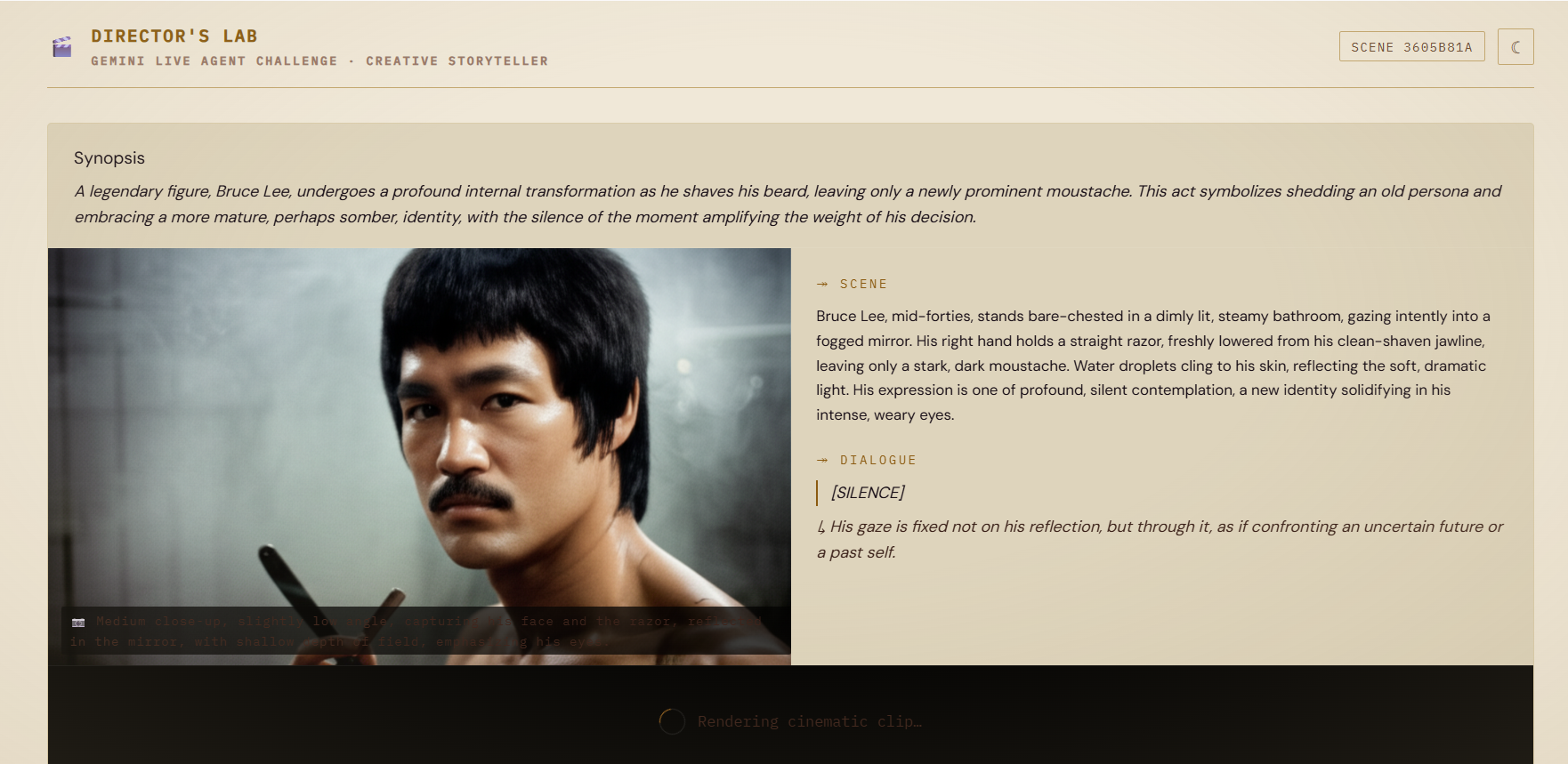Click the rendering spinner icon
The image size is (1568, 764).
tap(672, 721)
